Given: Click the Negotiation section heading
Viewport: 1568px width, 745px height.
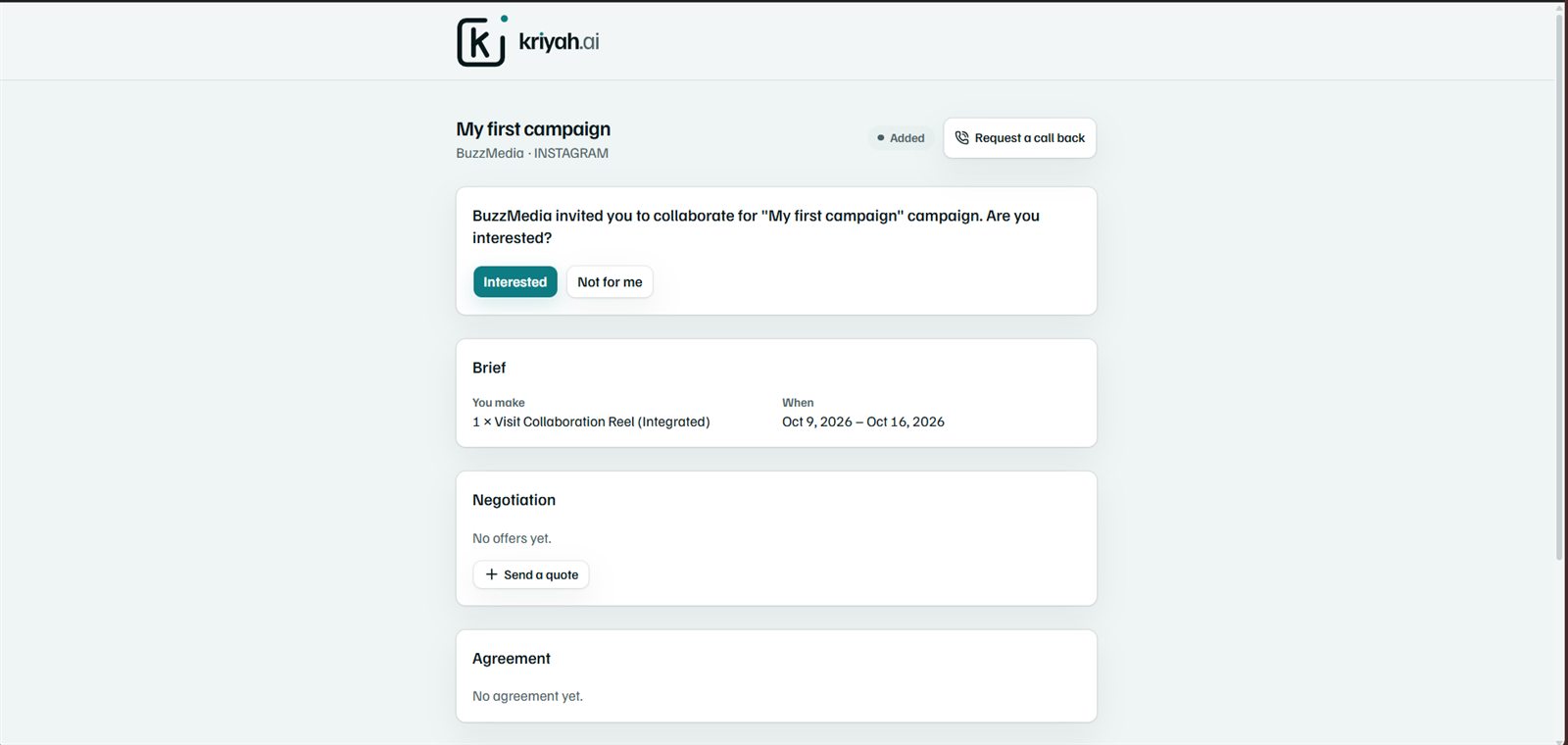Looking at the screenshot, I should point(514,500).
